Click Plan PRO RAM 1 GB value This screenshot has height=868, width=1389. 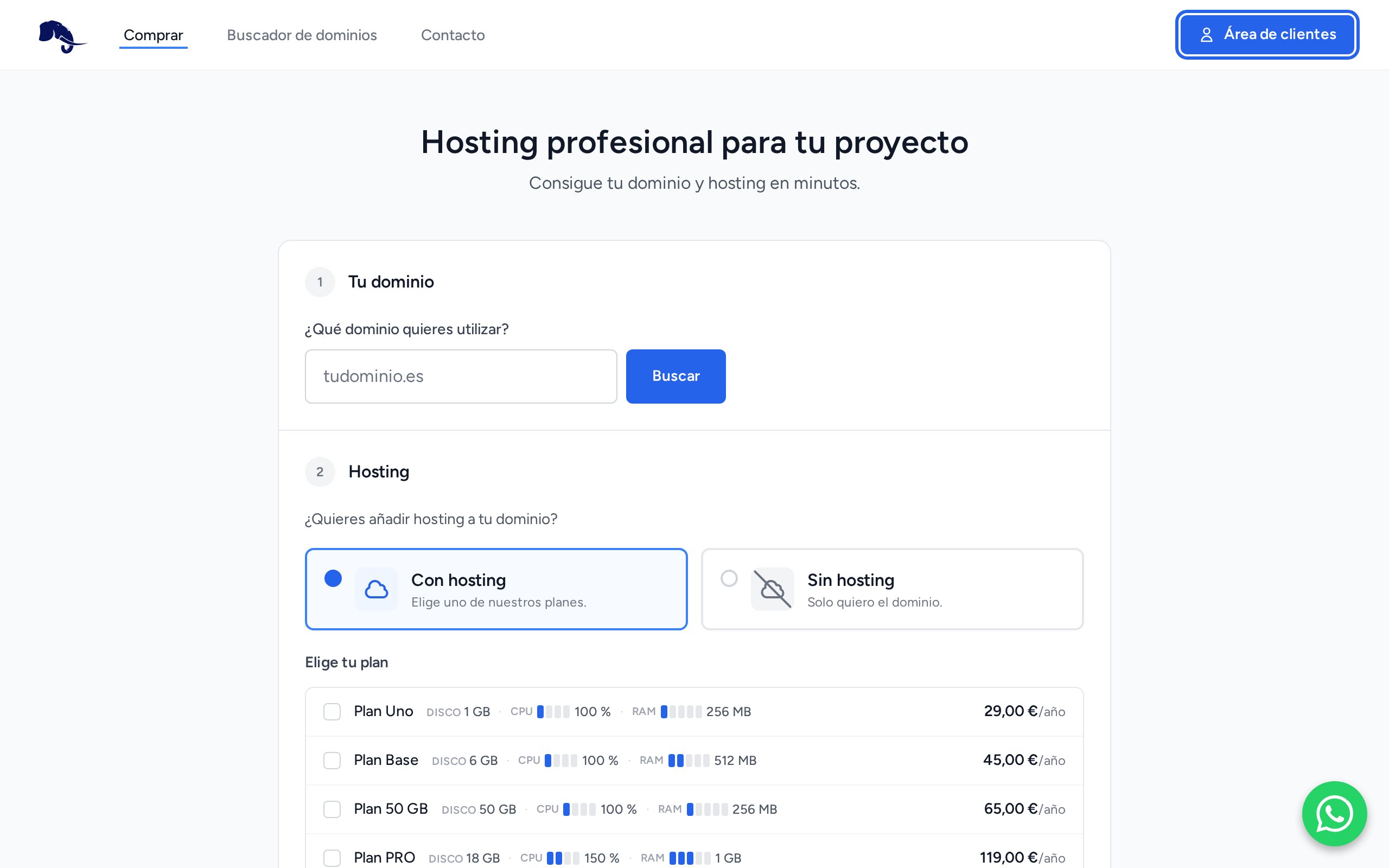click(728, 858)
